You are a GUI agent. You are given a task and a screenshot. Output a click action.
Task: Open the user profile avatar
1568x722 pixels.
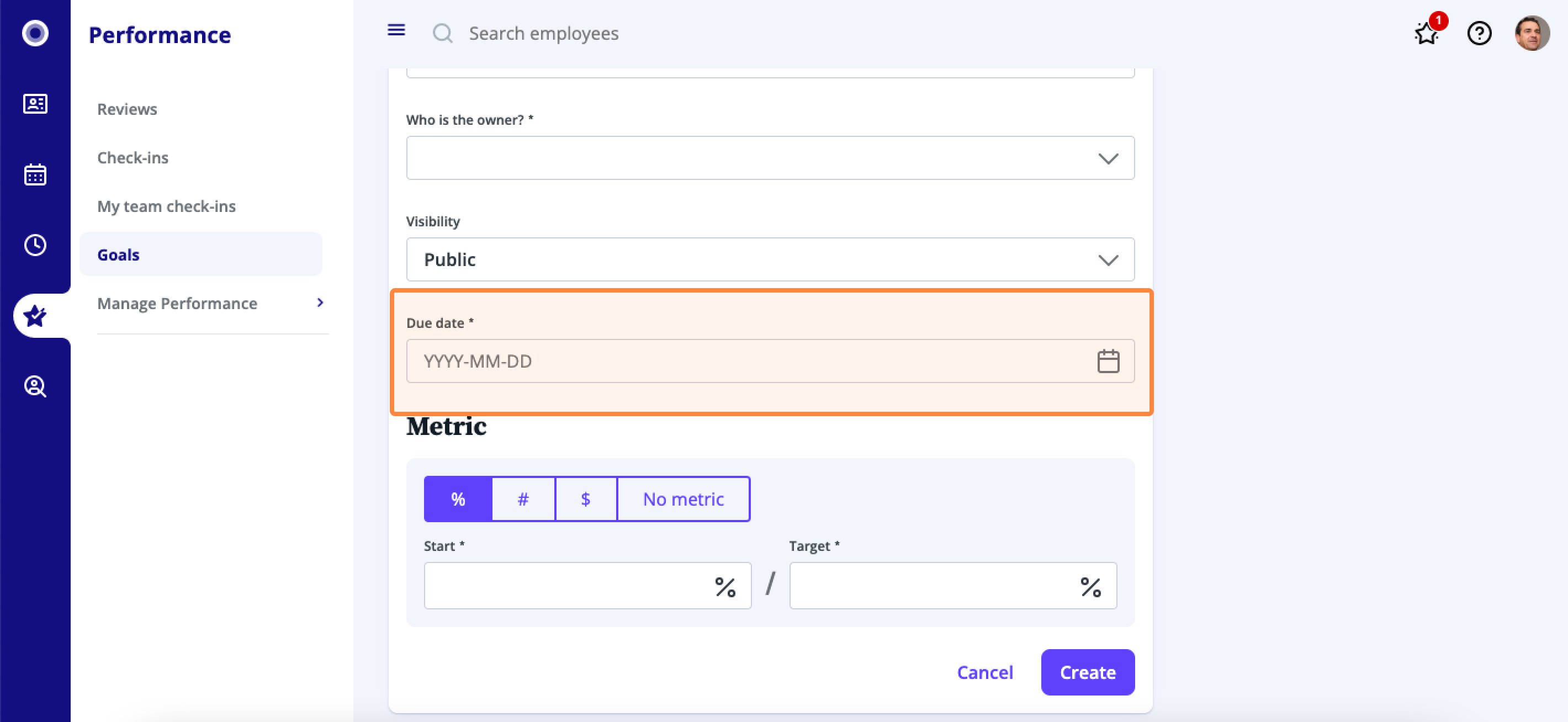1532,33
